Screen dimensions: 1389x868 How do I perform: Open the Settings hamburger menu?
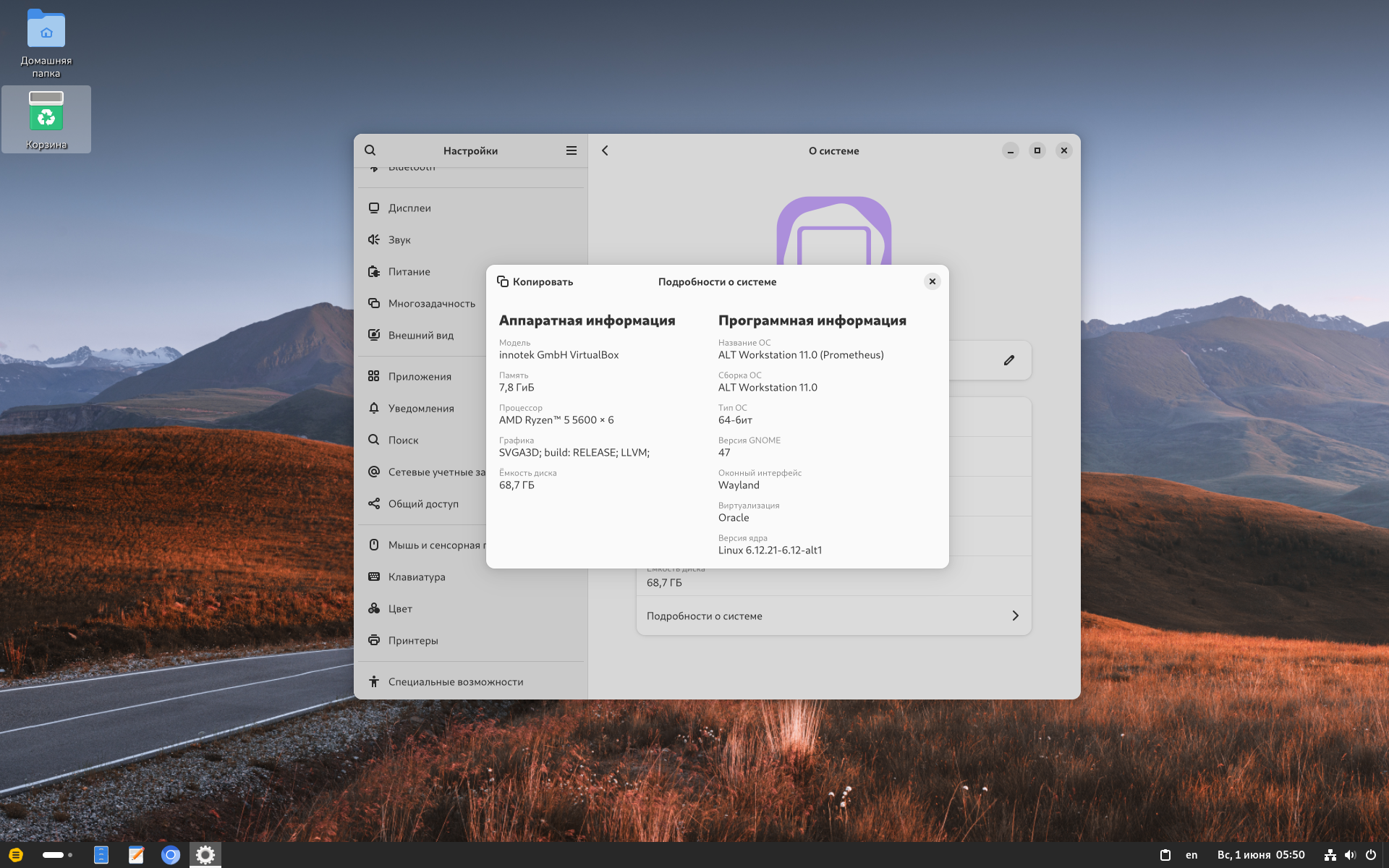(572, 150)
